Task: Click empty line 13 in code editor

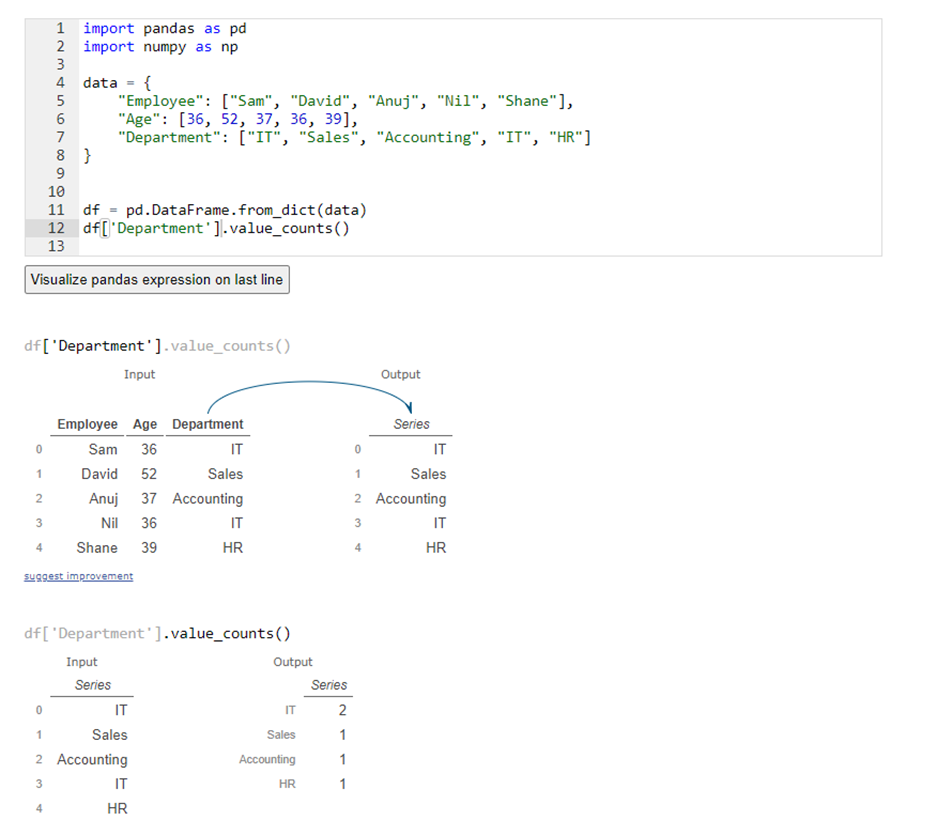Action: pos(300,246)
